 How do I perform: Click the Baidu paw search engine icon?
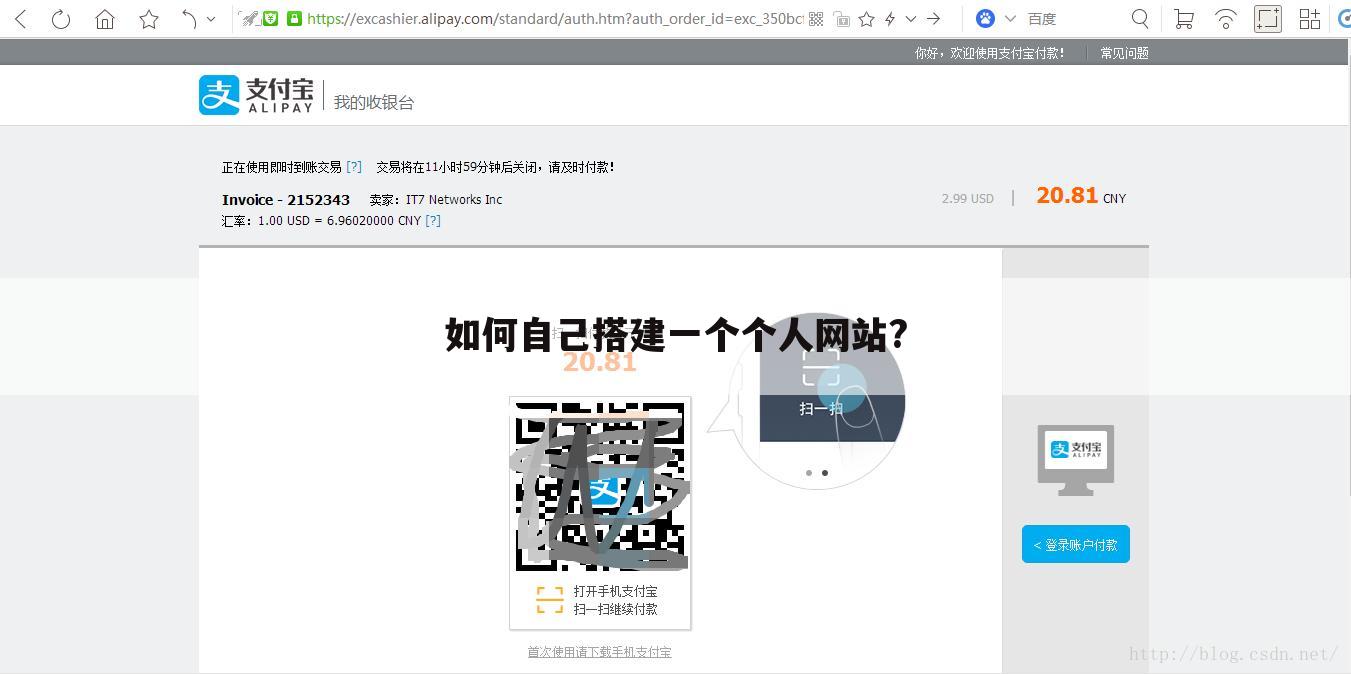985,18
